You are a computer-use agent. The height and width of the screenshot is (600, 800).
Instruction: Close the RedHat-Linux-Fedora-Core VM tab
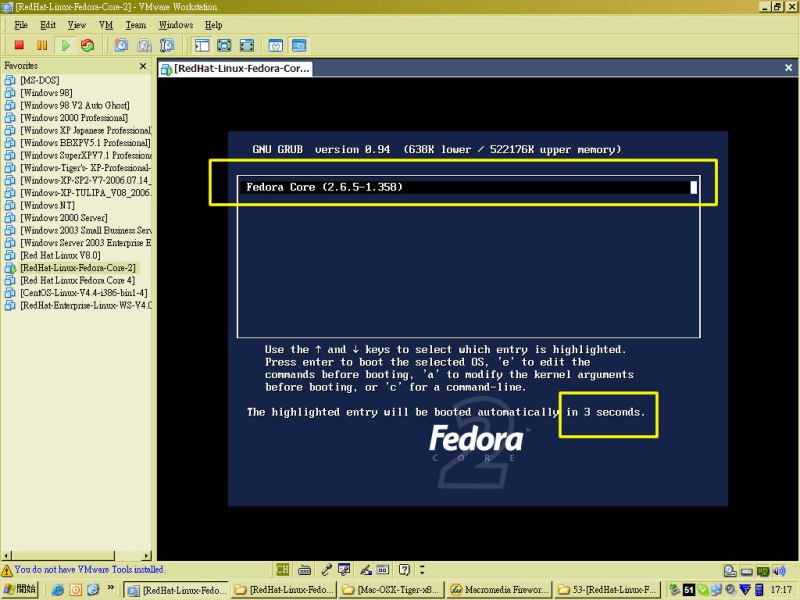pos(788,67)
